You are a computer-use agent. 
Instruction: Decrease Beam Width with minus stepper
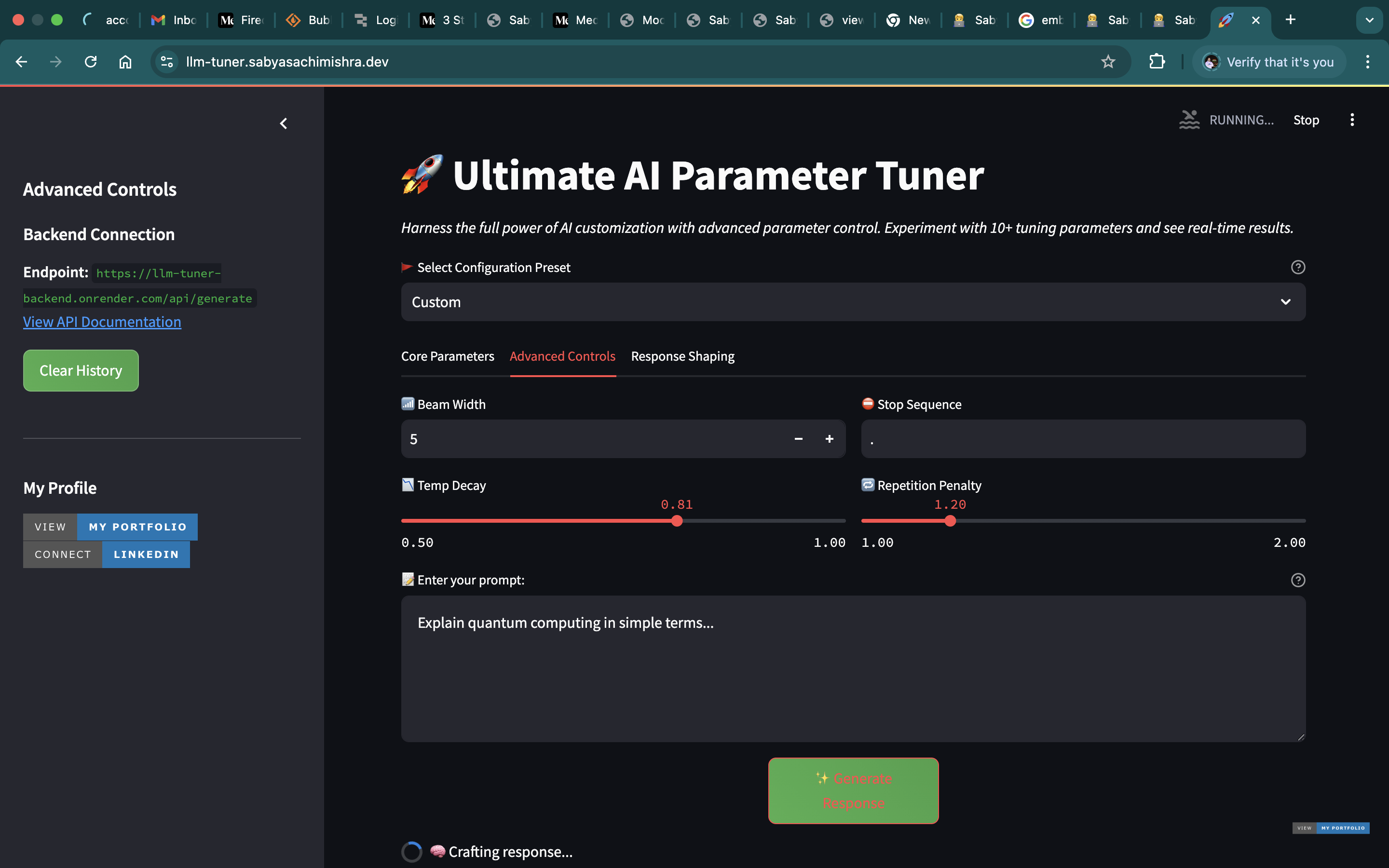(x=798, y=439)
